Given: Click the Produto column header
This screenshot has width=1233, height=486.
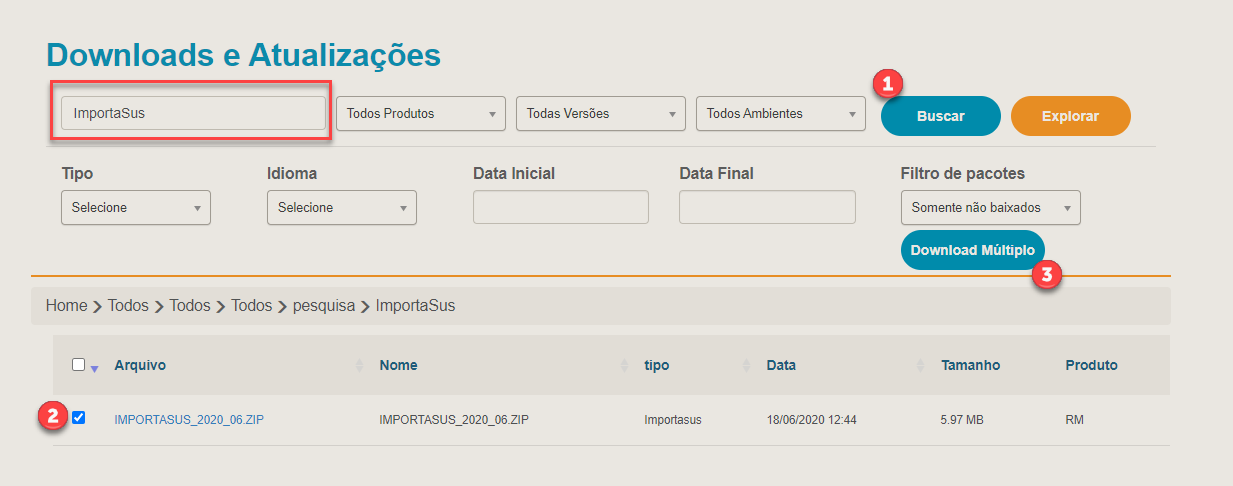Looking at the screenshot, I should [x=1091, y=365].
